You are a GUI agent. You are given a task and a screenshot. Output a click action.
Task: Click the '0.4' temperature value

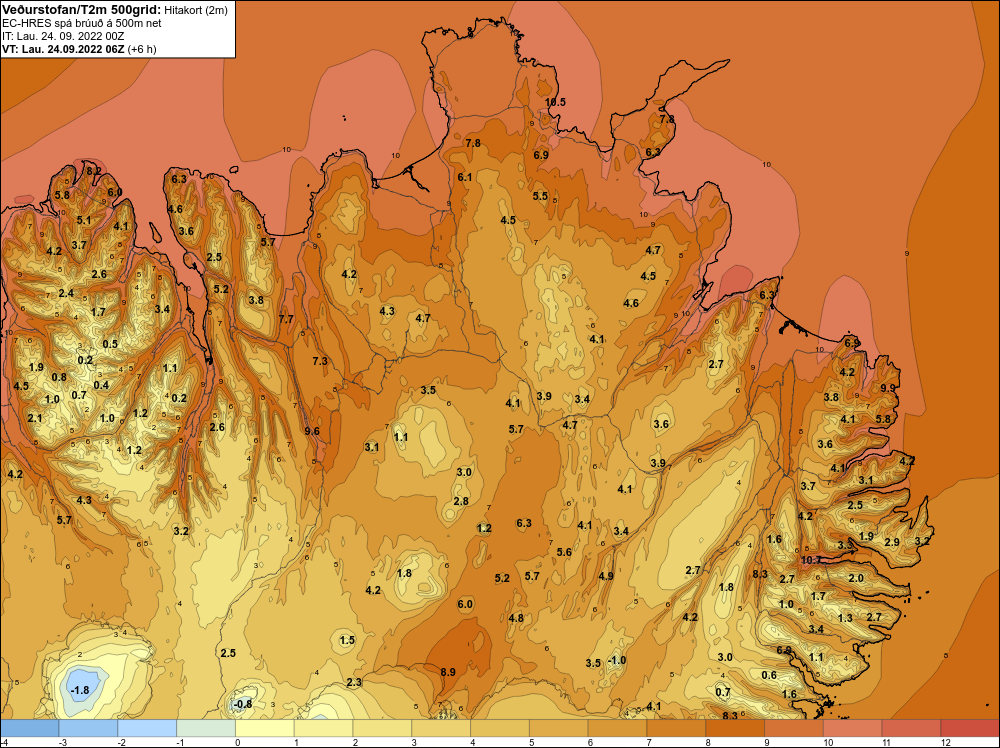(101, 385)
